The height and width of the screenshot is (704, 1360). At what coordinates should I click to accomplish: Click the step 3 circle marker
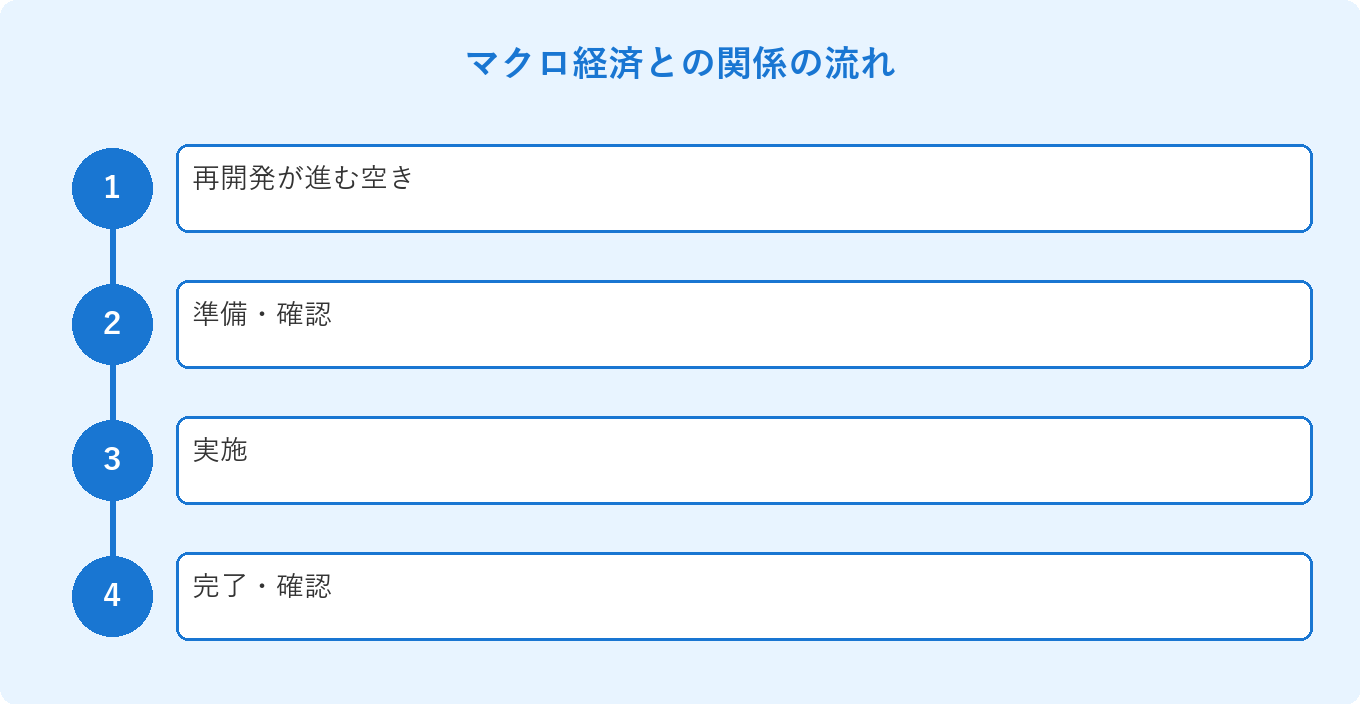coord(112,460)
